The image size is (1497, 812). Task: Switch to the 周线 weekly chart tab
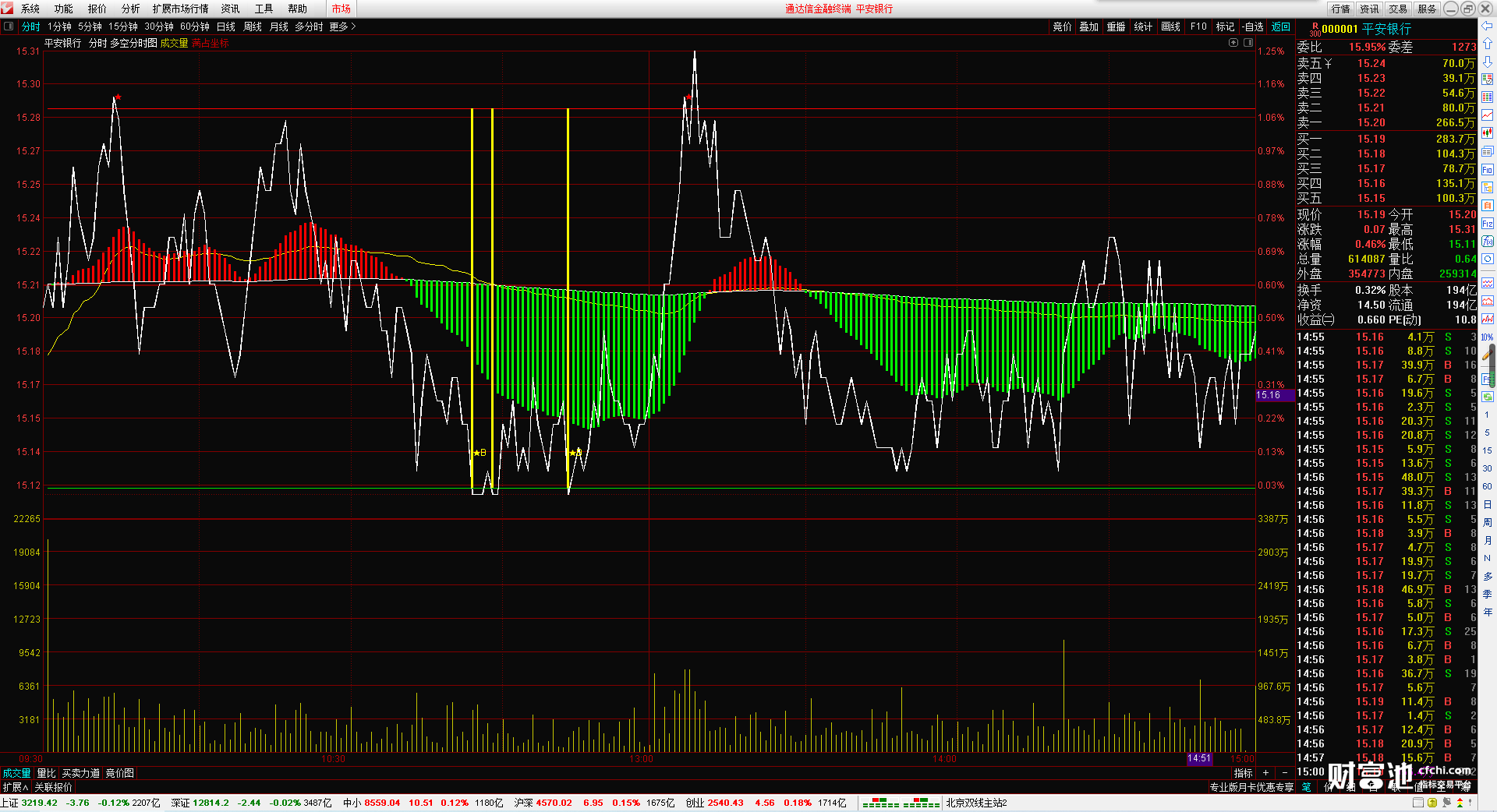pyautogui.click(x=253, y=26)
